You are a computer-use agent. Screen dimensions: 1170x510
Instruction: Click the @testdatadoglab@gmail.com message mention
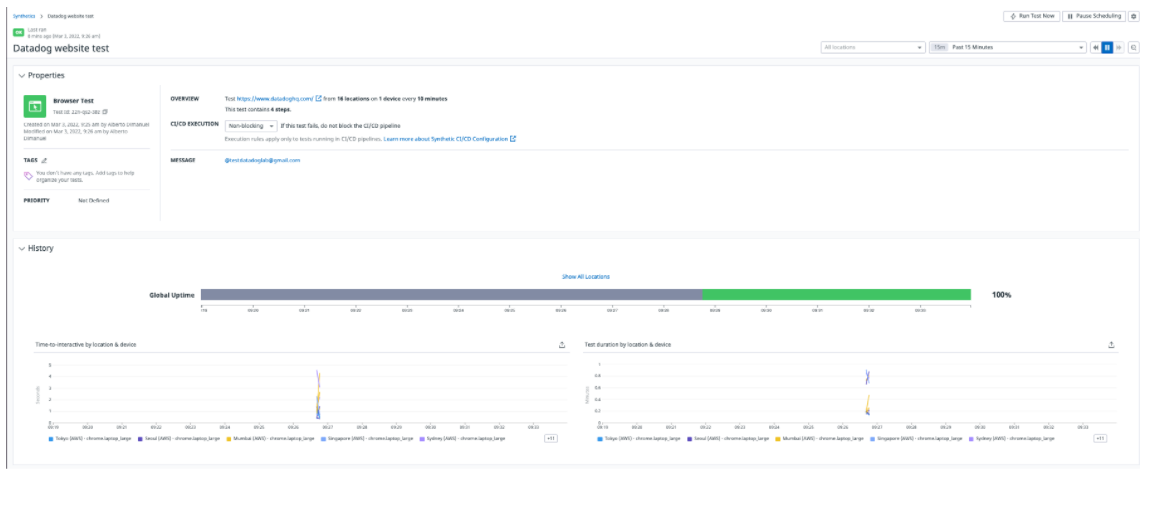pyautogui.click(x=262, y=160)
